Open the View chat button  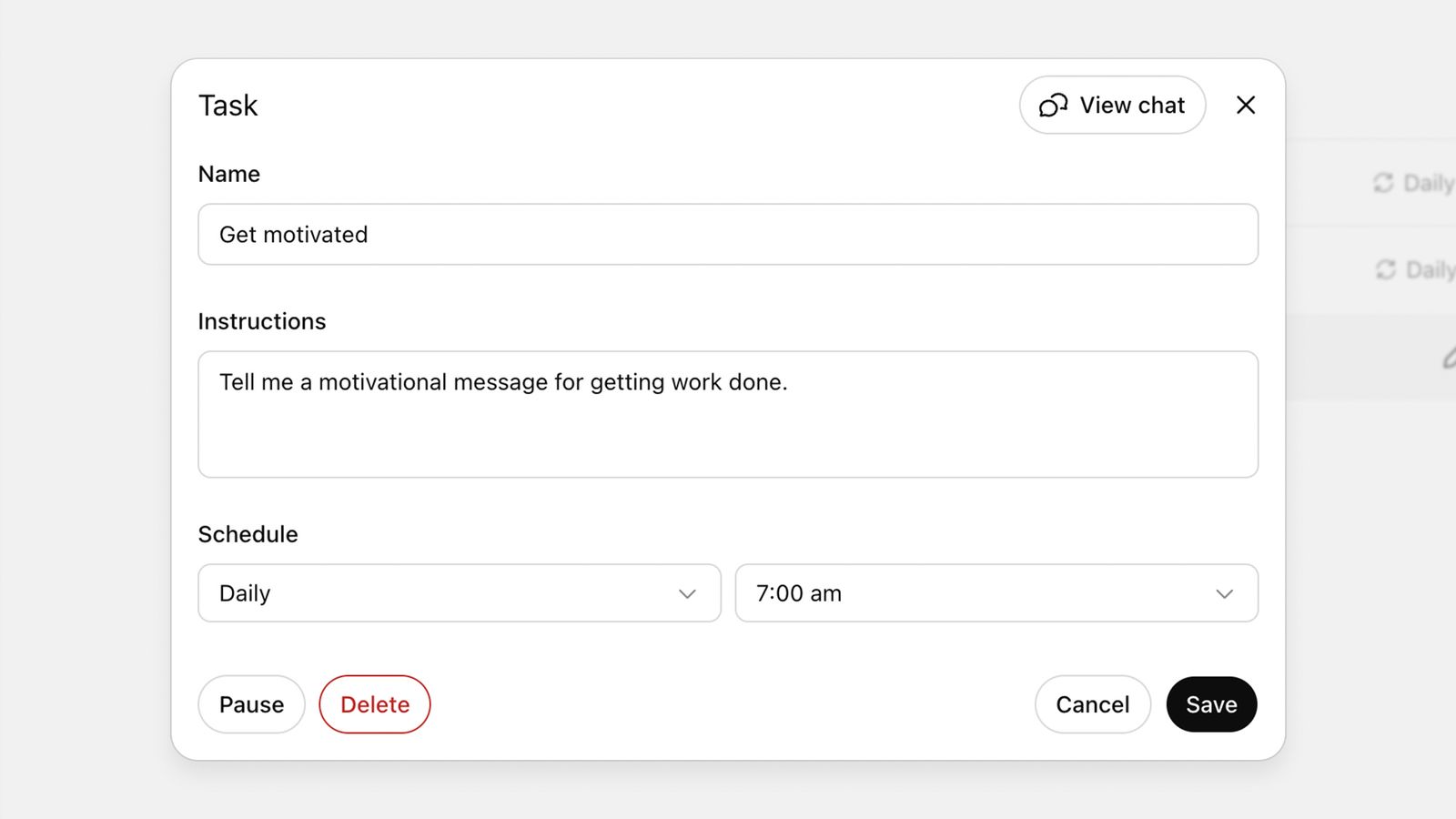pyautogui.click(x=1112, y=106)
